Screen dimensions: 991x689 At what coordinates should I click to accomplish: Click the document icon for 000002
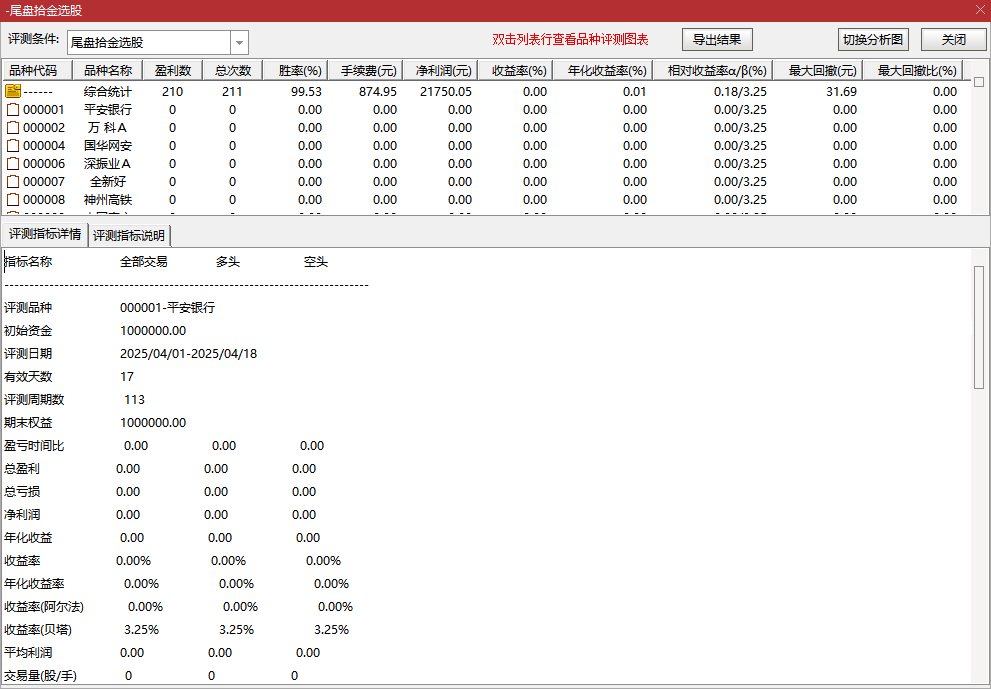pyautogui.click(x=13, y=128)
